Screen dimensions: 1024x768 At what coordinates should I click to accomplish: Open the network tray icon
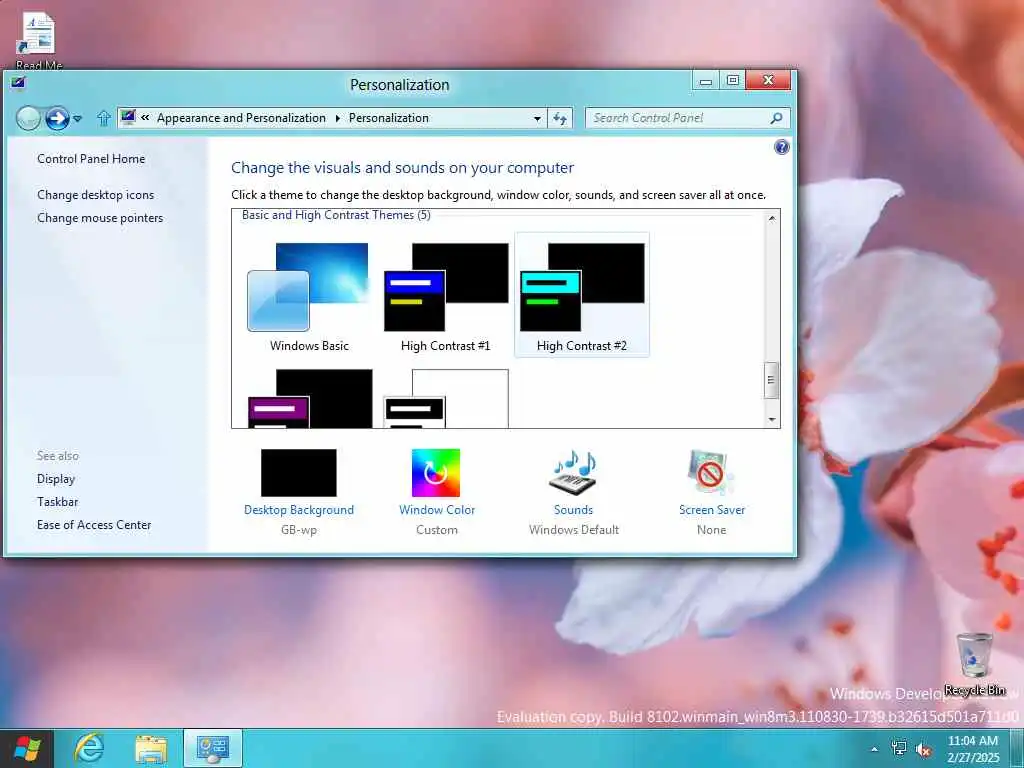(x=899, y=748)
